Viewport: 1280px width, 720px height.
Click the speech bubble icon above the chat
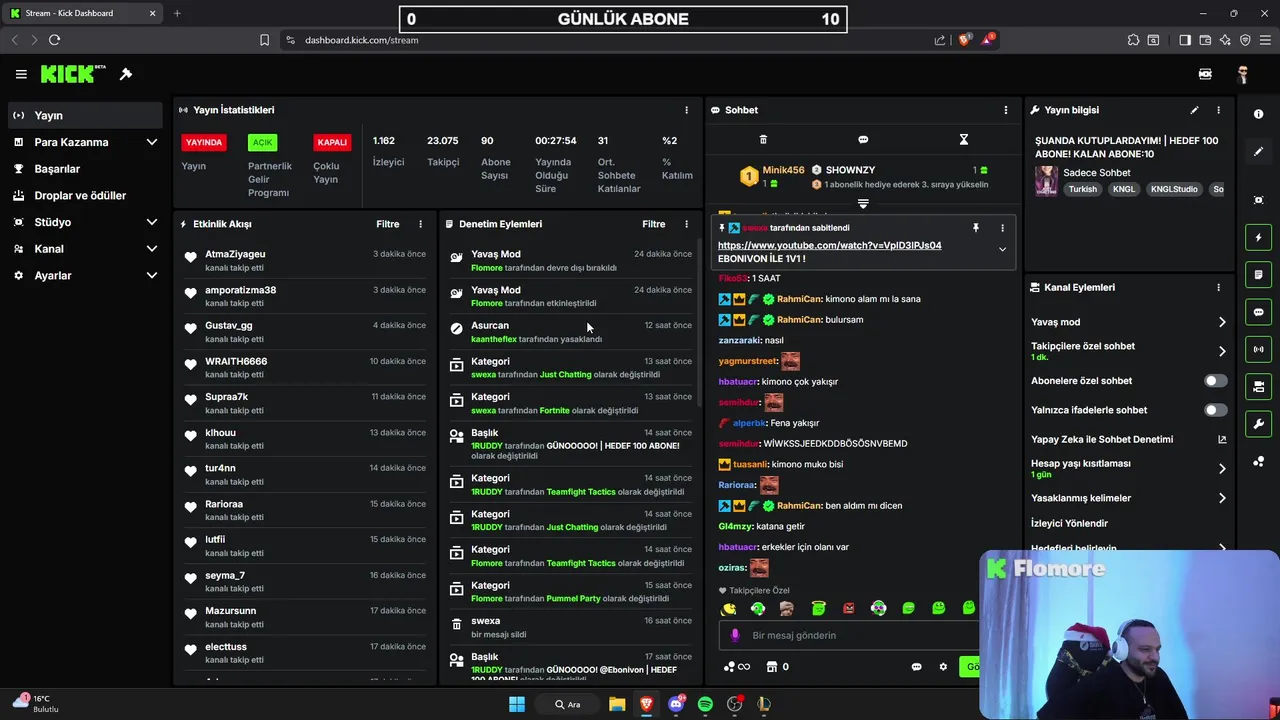click(863, 140)
